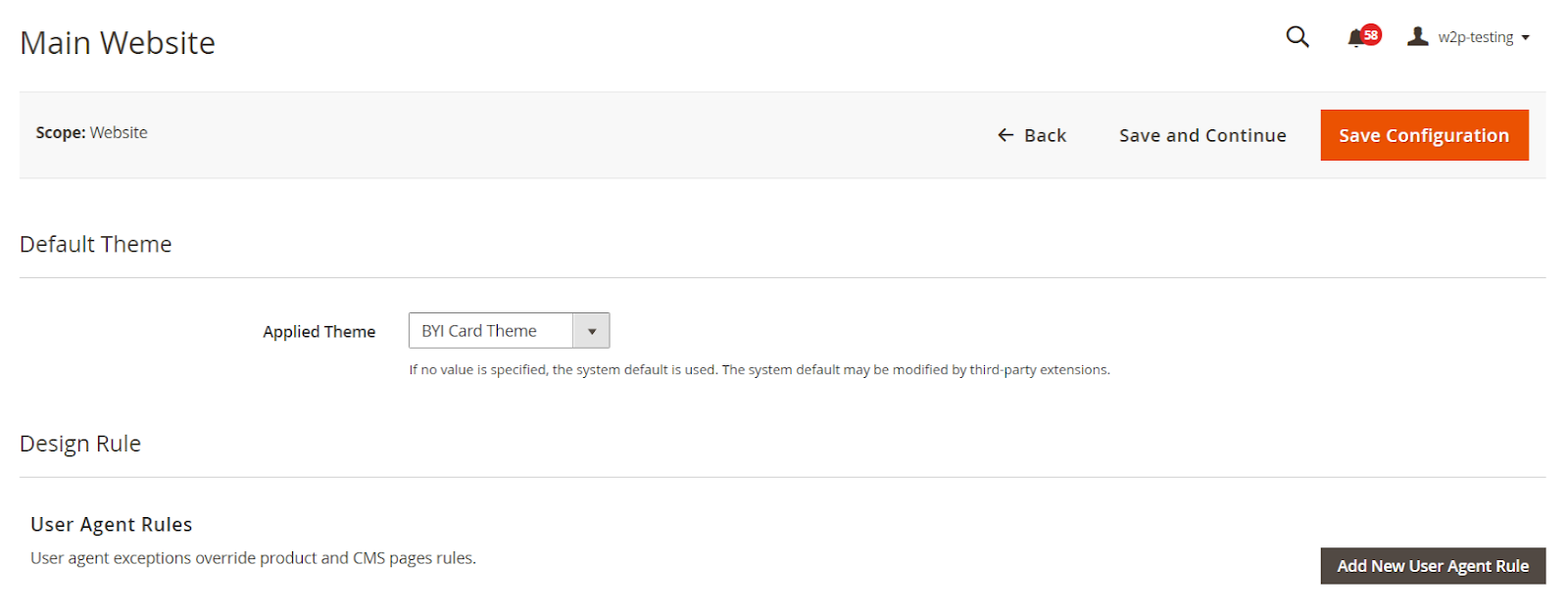Add a new user agent rule
This screenshot has width=1568, height=614.
[1432, 566]
